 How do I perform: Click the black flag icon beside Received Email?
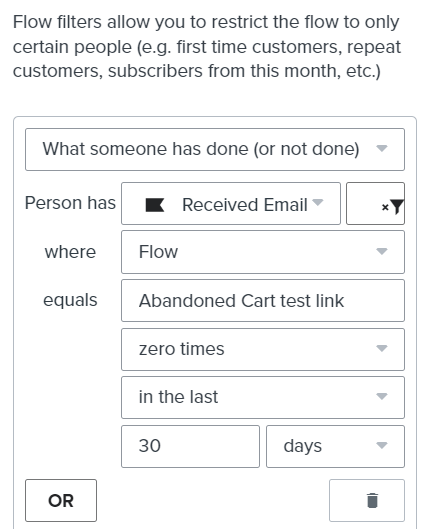point(155,205)
